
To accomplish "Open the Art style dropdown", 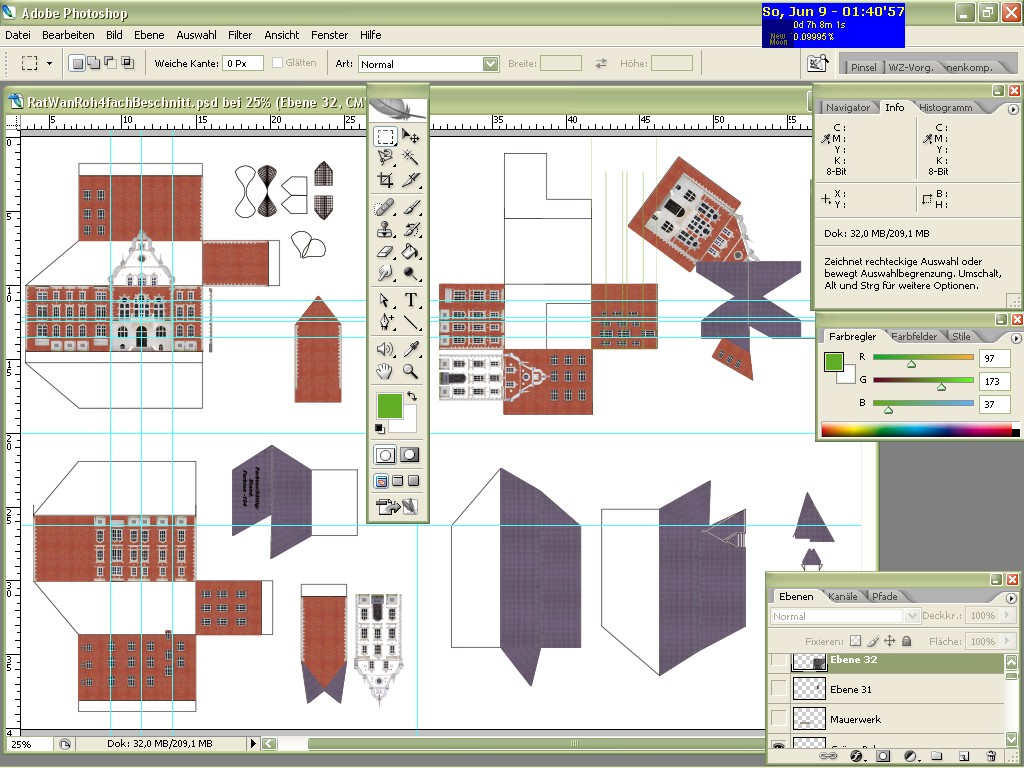I will coord(490,63).
